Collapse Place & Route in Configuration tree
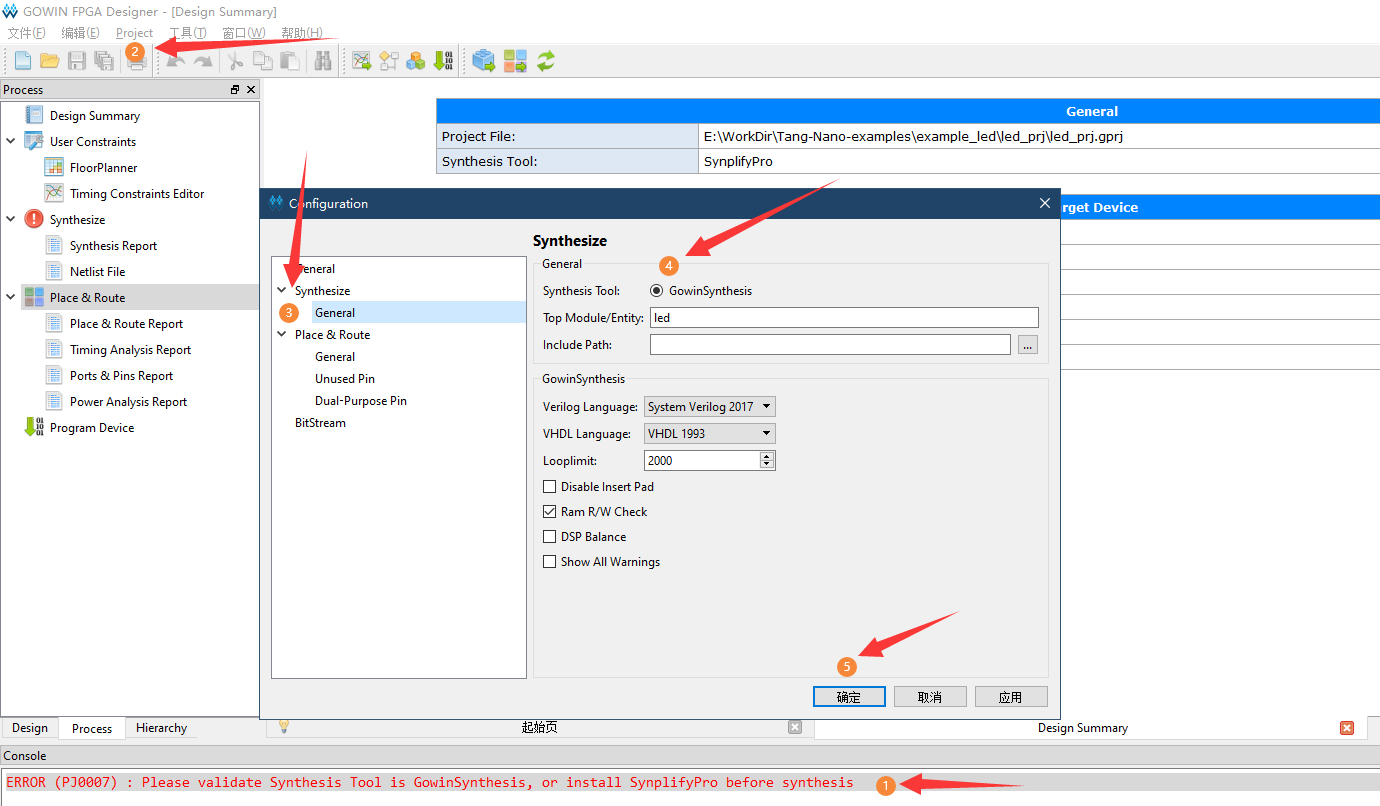The width and height of the screenshot is (1380, 806). [x=282, y=335]
